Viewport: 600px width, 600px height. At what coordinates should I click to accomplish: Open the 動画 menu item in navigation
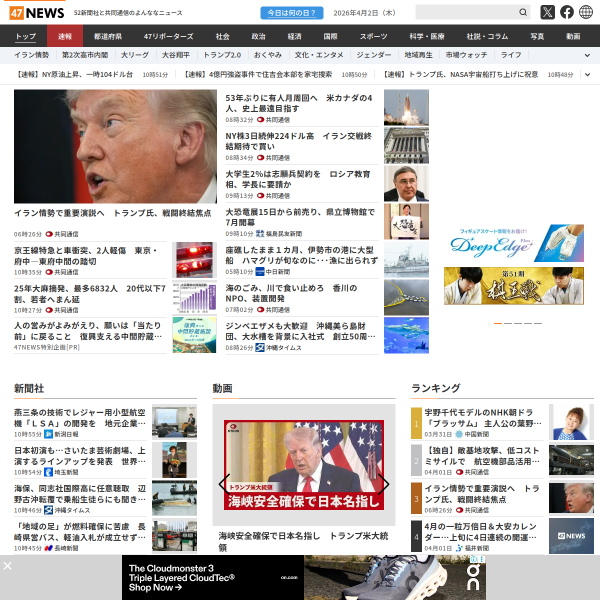pos(573,36)
